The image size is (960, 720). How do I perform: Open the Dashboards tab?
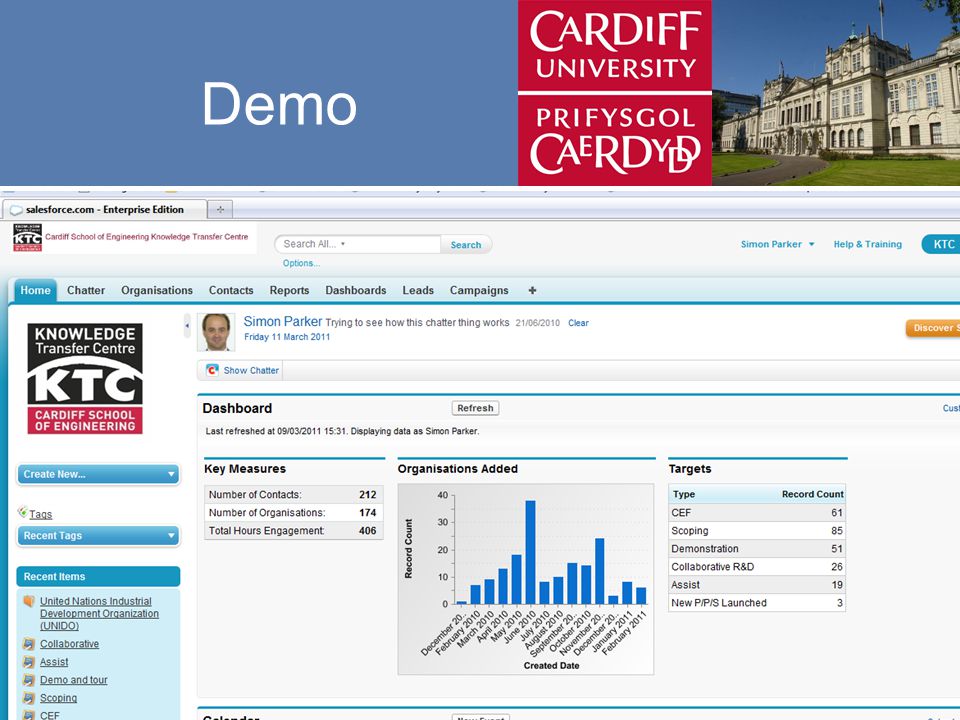(356, 290)
